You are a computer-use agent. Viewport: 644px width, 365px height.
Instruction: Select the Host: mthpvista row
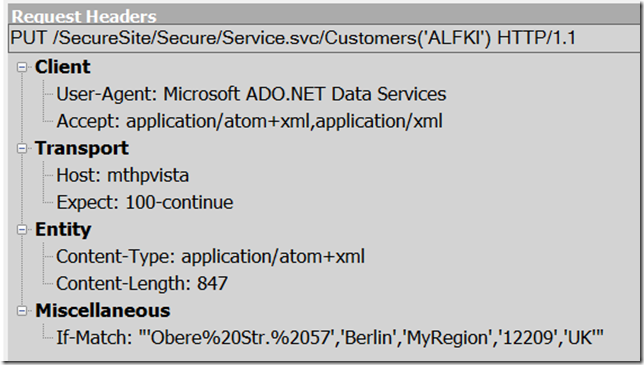pyautogui.click(x=122, y=175)
